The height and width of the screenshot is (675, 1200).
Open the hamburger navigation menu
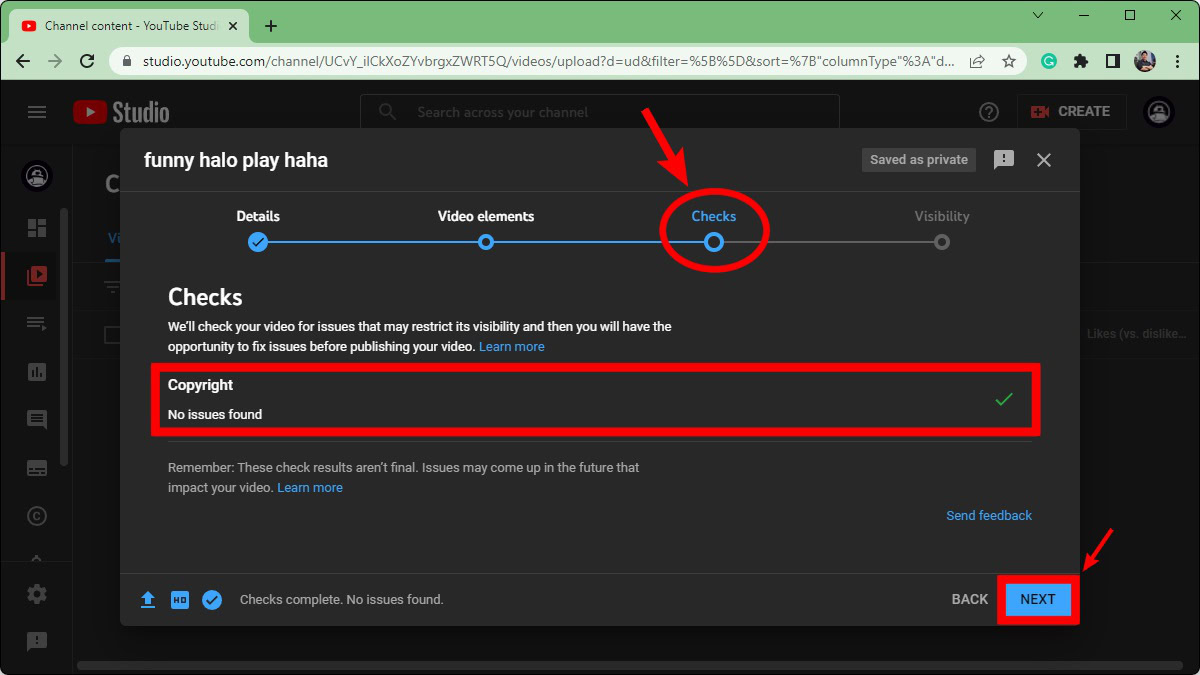click(37, 112)
